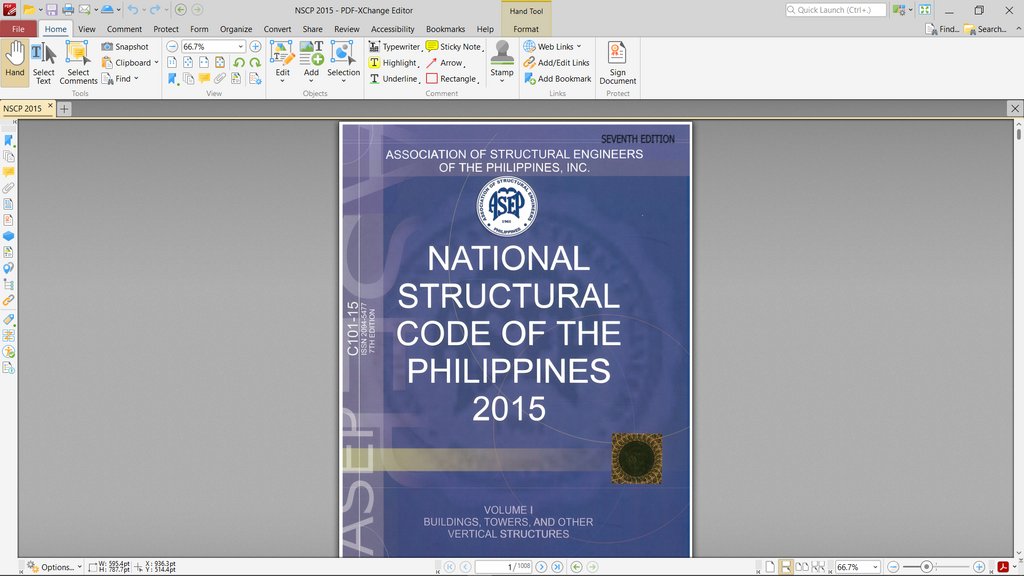Image resolution: width=1024 pixels, height=576 pixels.
Task: Expand status bar zoom percentage dropdown
Action: [x=875, y=567]
